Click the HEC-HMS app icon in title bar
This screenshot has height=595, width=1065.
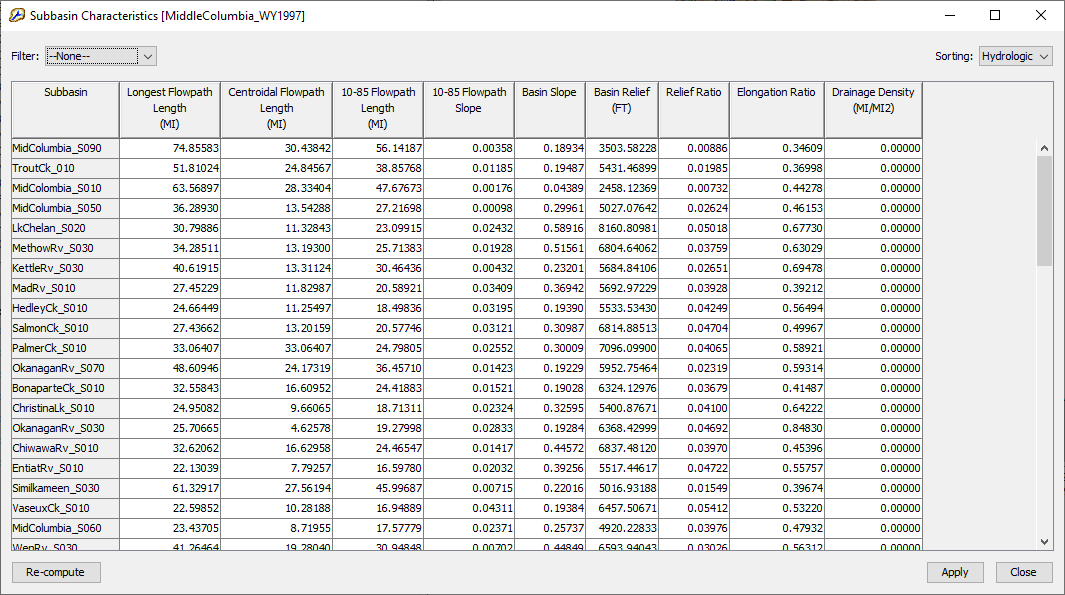tap(17, 15)
